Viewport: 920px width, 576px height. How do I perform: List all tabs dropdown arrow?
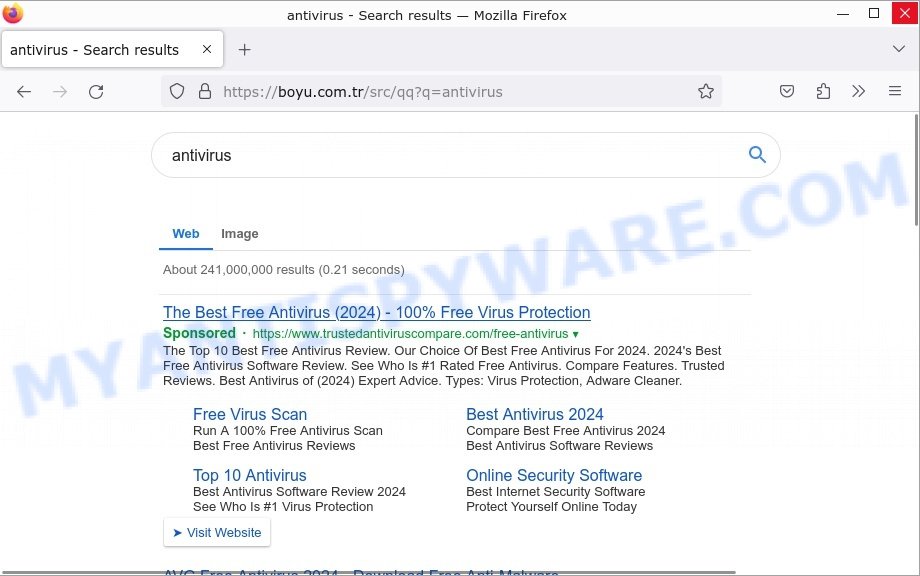pos(898,49)
